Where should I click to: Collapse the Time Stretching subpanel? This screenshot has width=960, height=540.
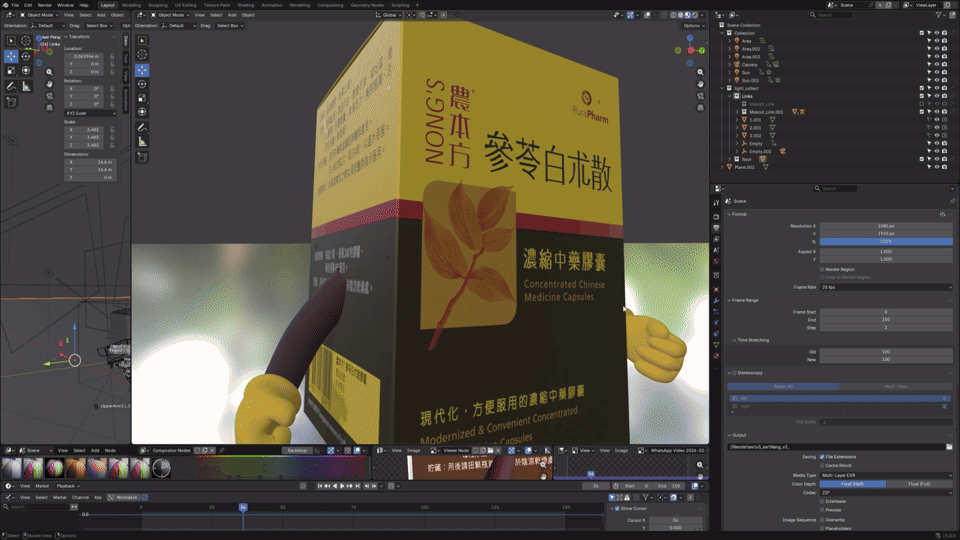[734, 340]
